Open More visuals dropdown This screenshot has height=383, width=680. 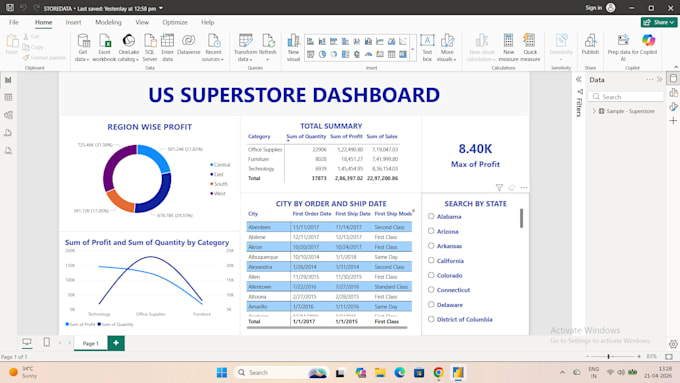coord(447,59)
